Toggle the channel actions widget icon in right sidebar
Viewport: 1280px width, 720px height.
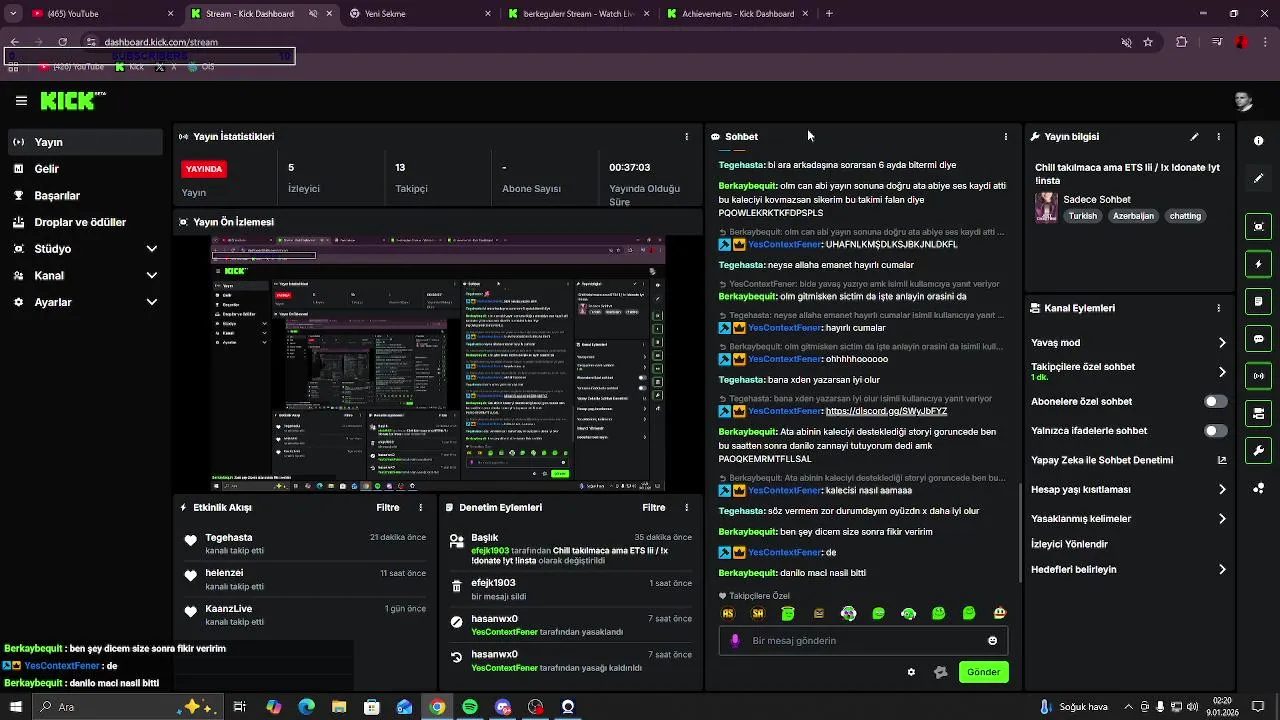pyautogui.click(x=1258, y=413)
